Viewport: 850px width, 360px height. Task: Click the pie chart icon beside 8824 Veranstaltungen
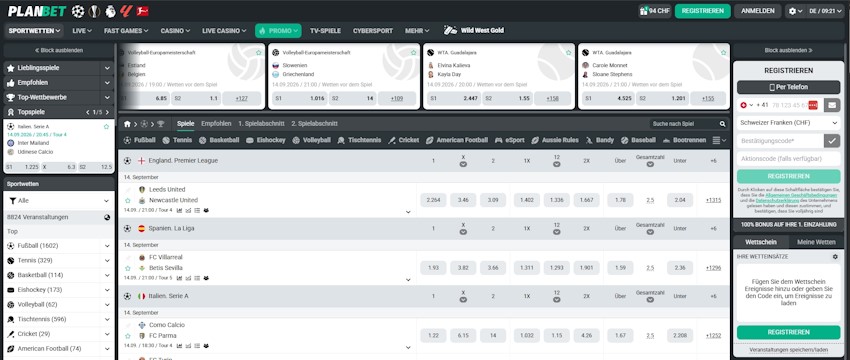pyautogui.click(x=107, y=217)
